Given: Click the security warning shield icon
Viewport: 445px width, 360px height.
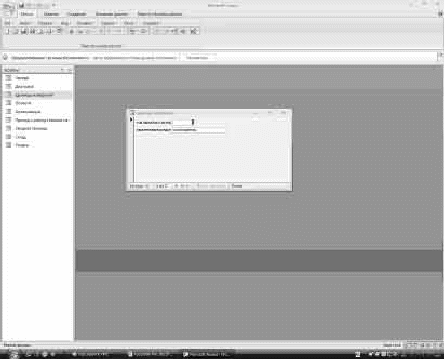Looking at the screenshot, I should [6, 57].
